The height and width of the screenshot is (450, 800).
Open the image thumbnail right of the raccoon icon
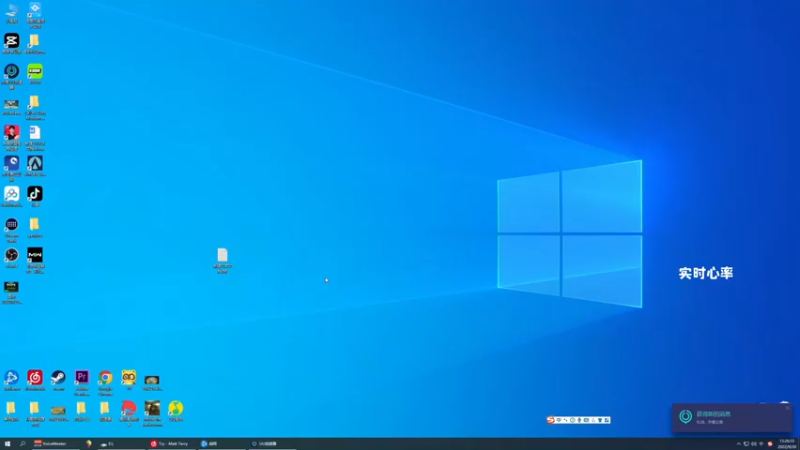(152, 381)
